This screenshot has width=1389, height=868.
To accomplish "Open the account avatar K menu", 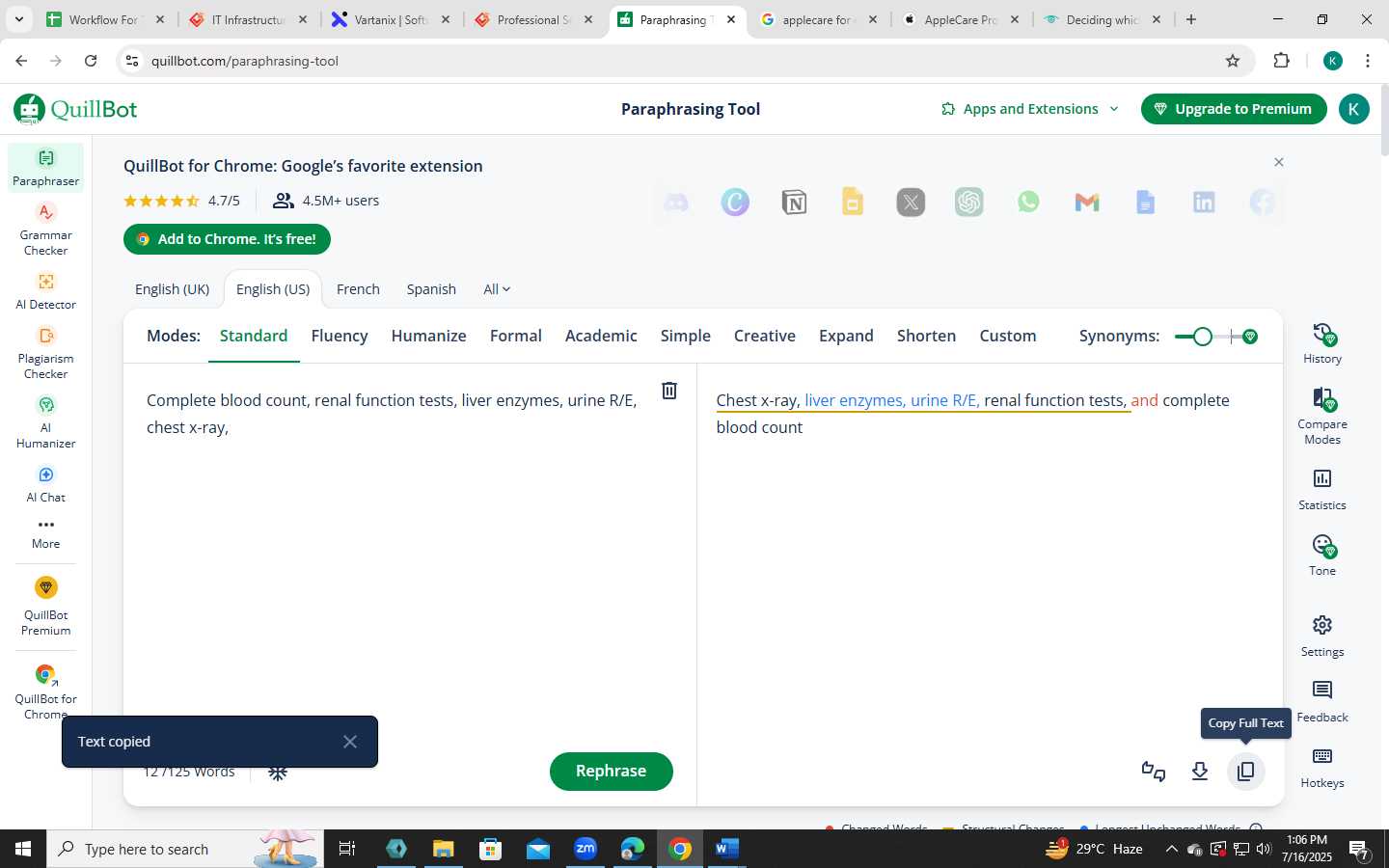I will [1353, 109].
